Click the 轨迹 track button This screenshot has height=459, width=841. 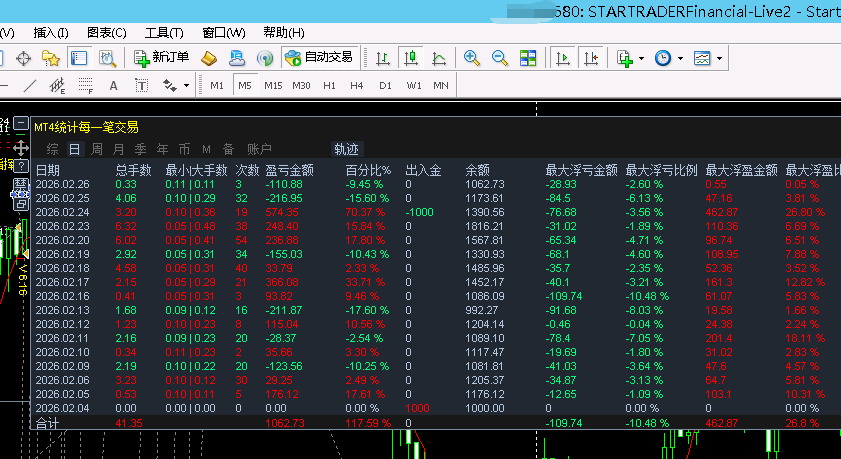[x=346, y=149]
